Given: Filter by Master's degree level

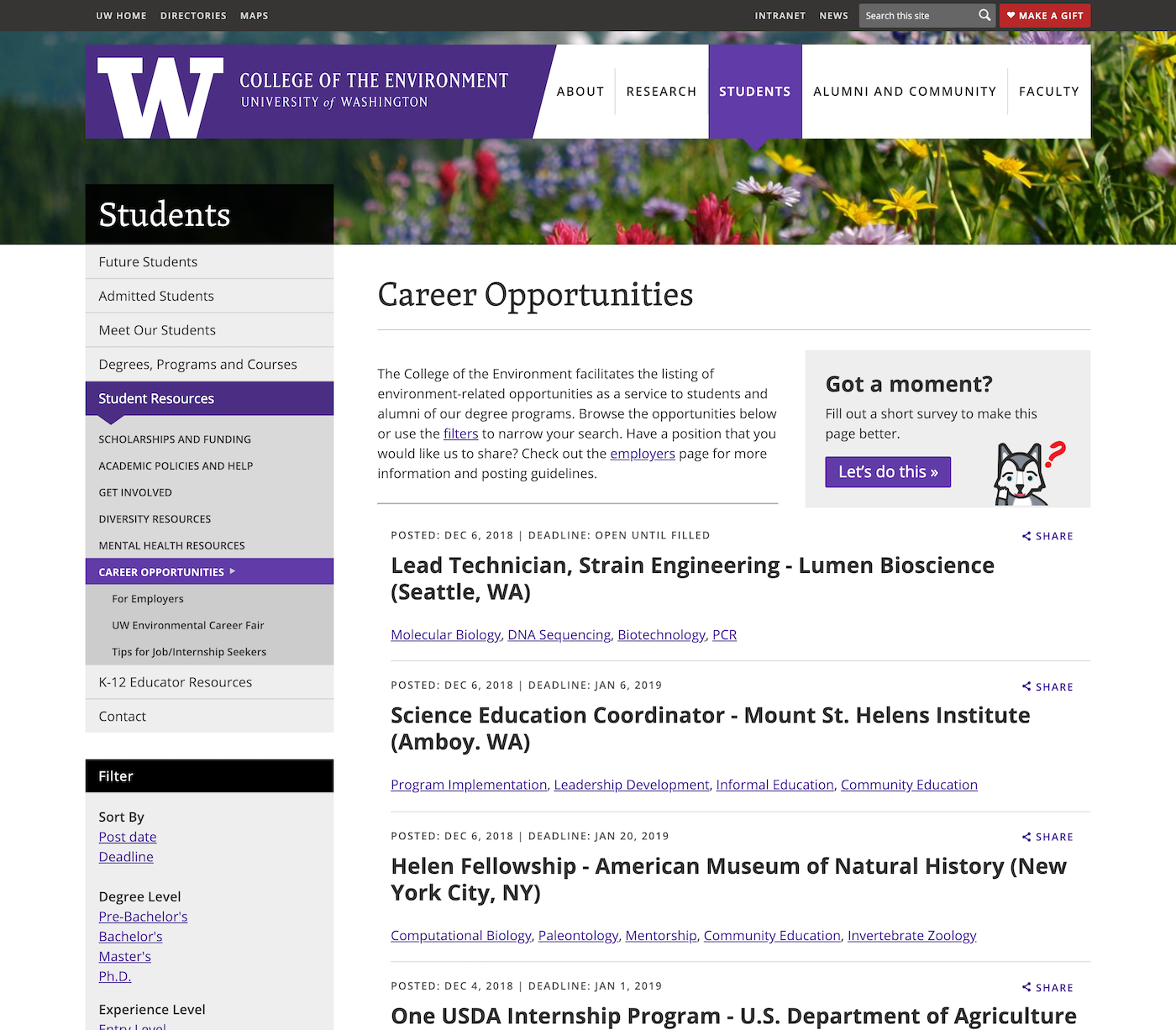Looking at the screenshot, I should [x=124, y=957].
